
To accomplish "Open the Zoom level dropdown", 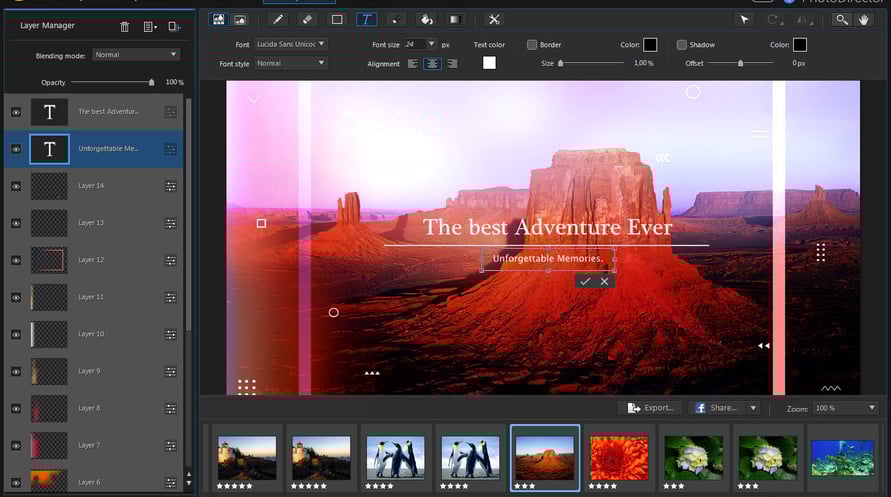I will click(846, 408).
